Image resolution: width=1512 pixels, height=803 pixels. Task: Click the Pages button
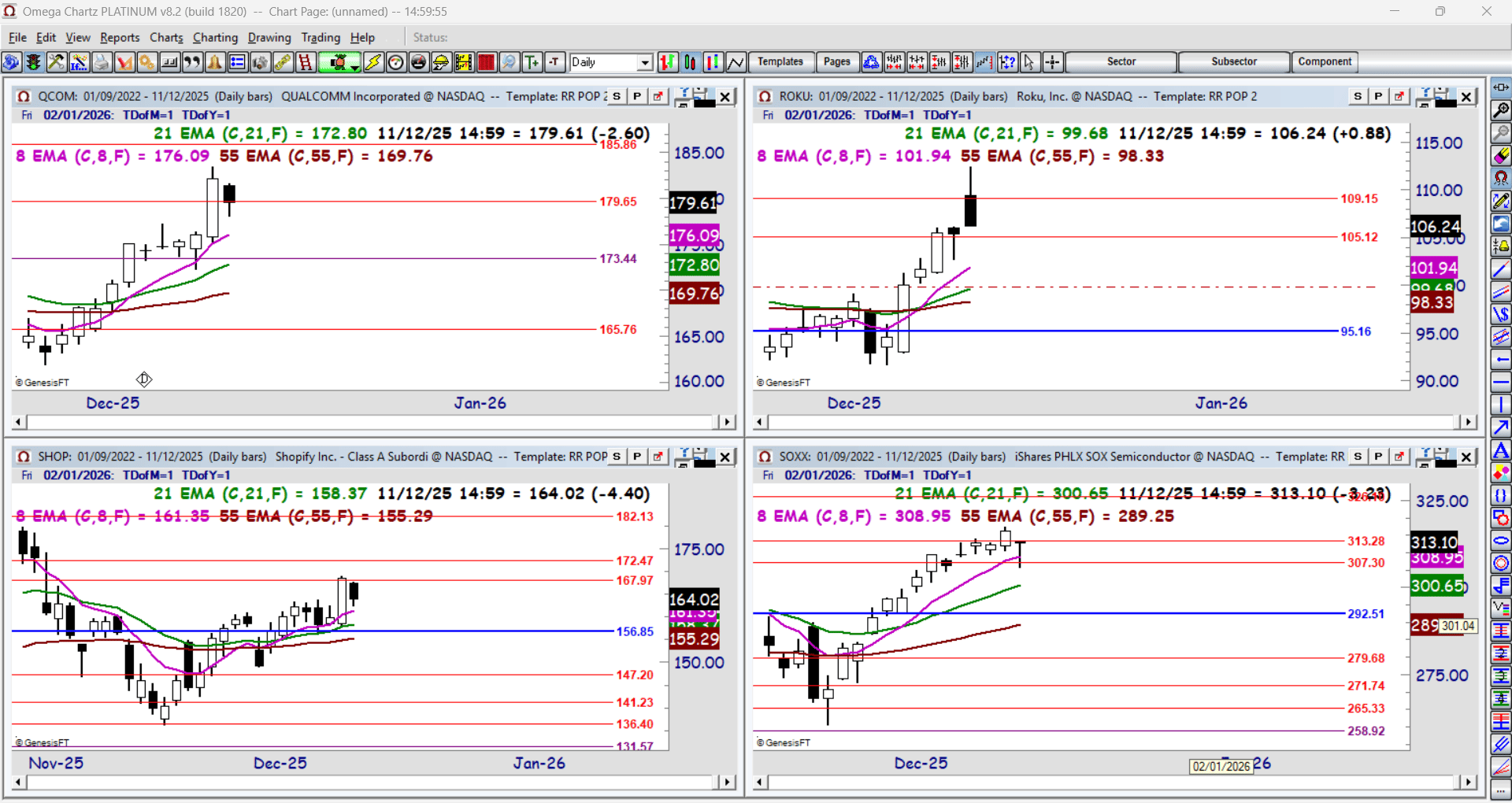[x=837, y=61]
